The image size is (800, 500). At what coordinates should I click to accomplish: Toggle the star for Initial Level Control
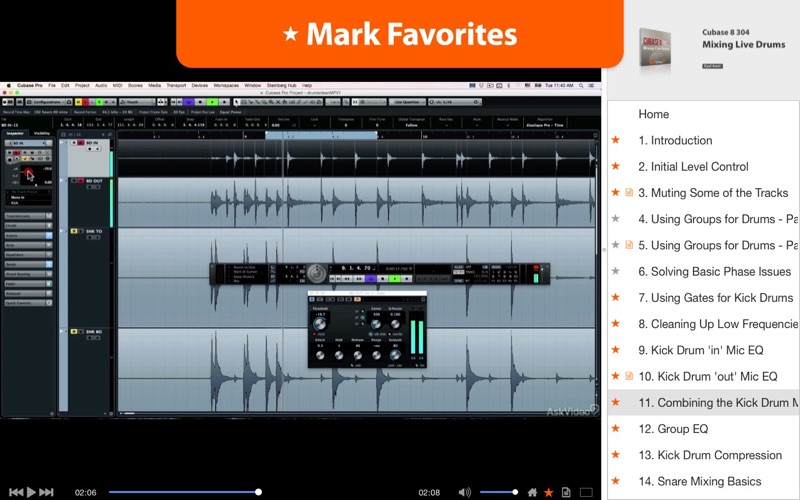616,166
